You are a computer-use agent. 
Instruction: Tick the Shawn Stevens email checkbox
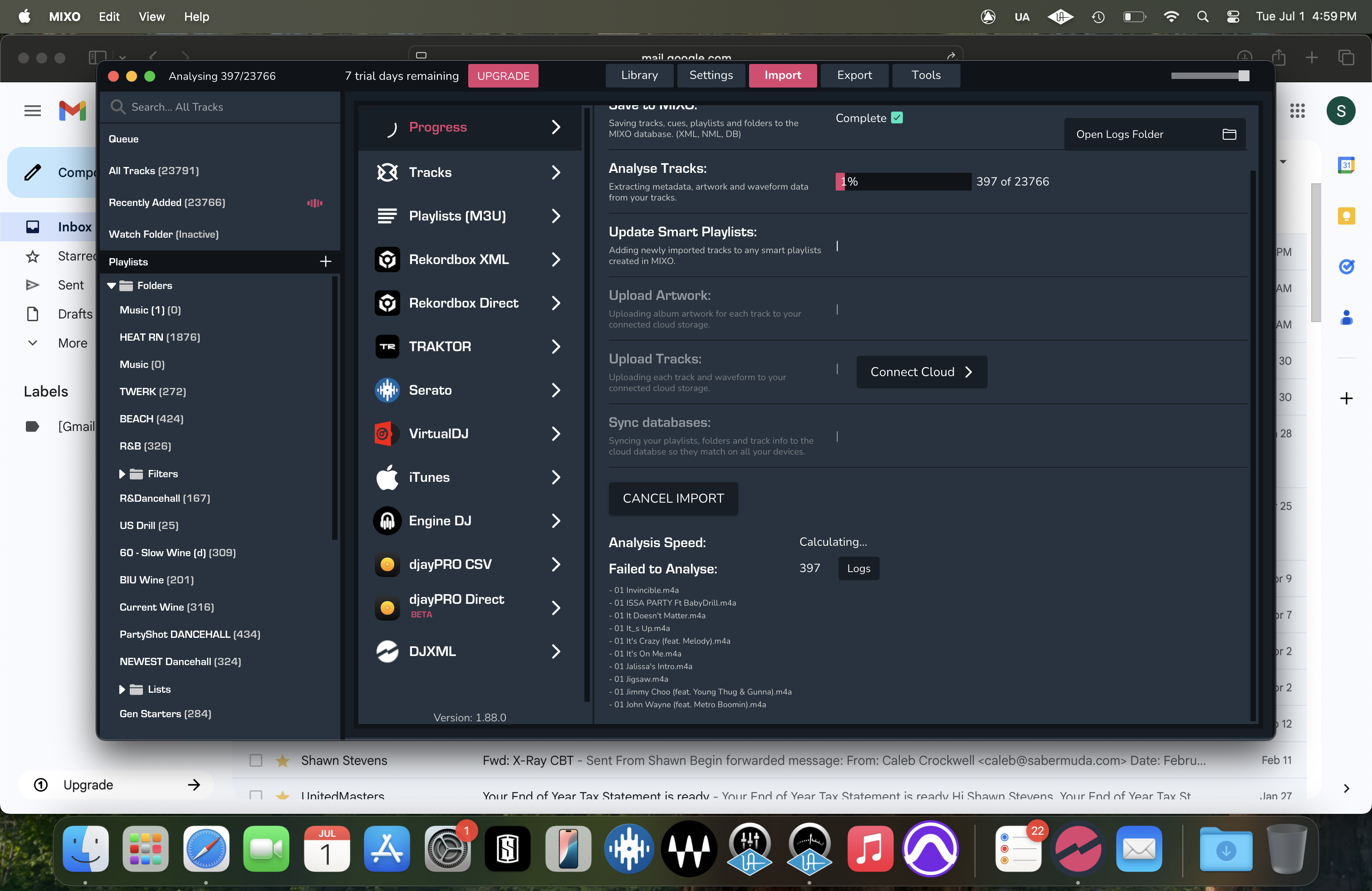(x=256, y=760)
